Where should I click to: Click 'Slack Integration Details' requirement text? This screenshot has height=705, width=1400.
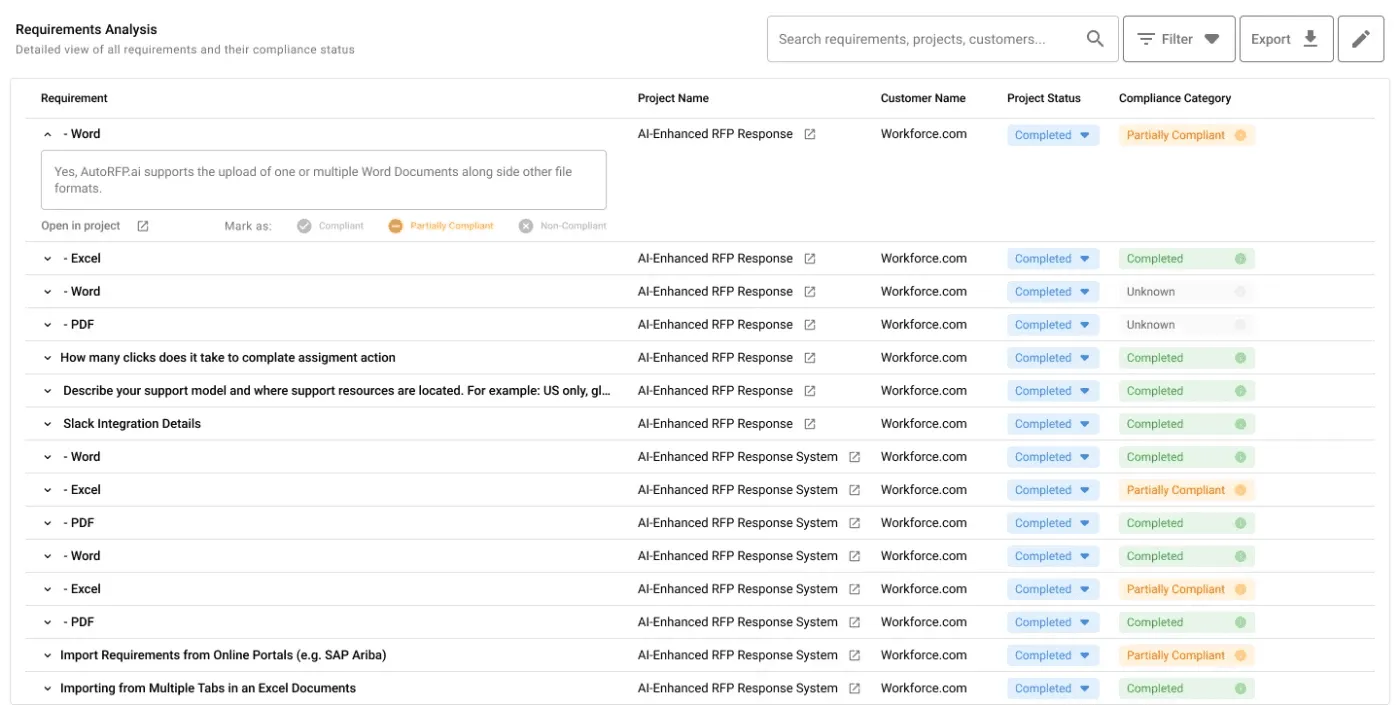[132, 424]
